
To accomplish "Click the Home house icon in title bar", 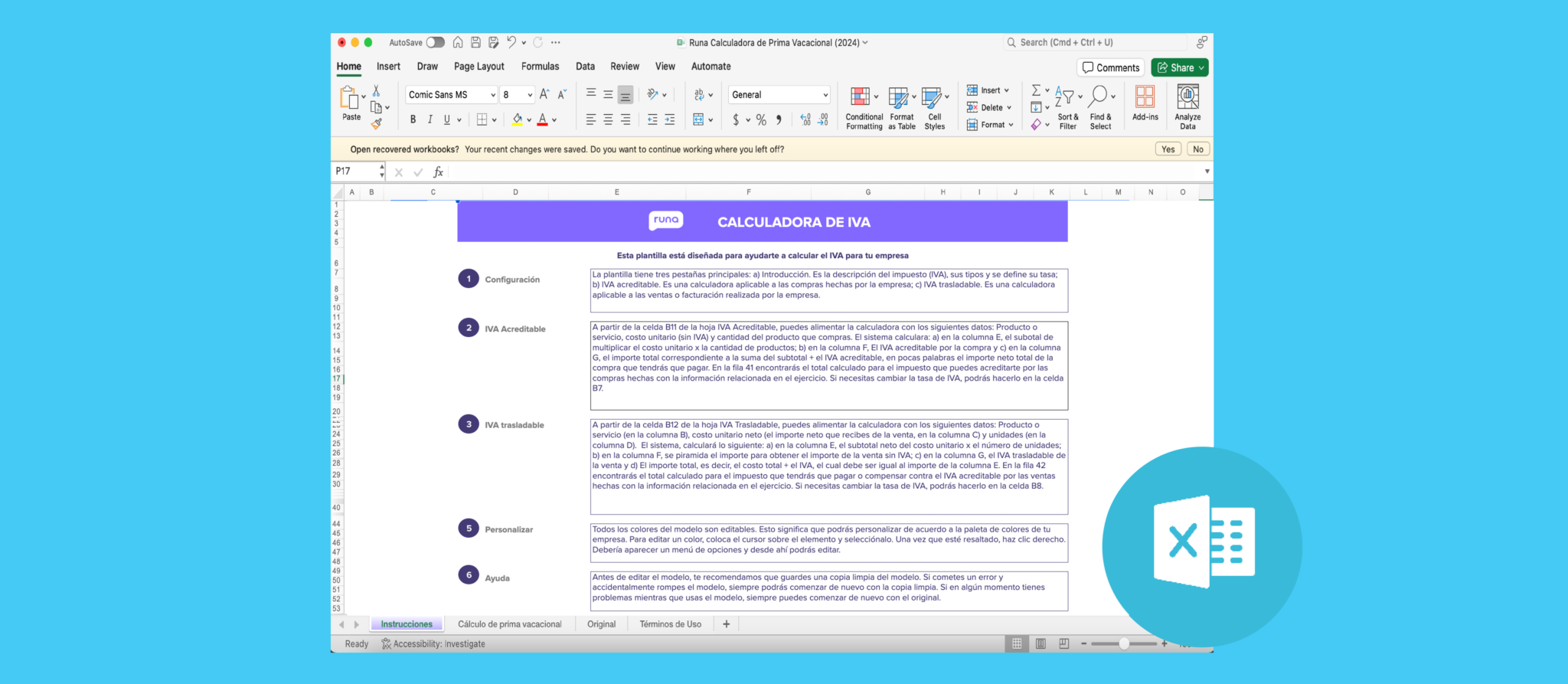I will click(x=458, y=42).
